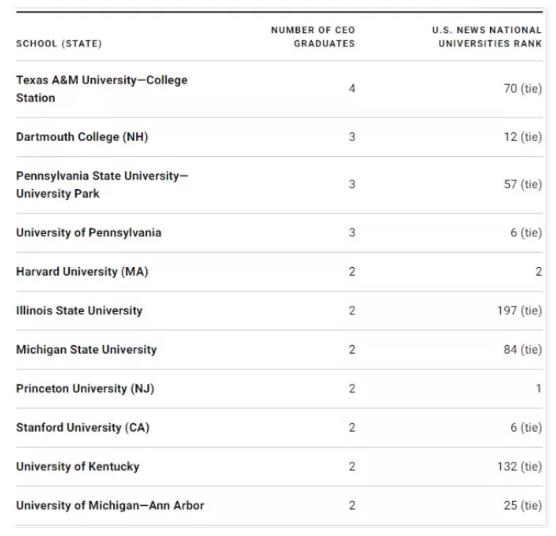
Task: Click Michigan State University name
Action: point(86,350)
